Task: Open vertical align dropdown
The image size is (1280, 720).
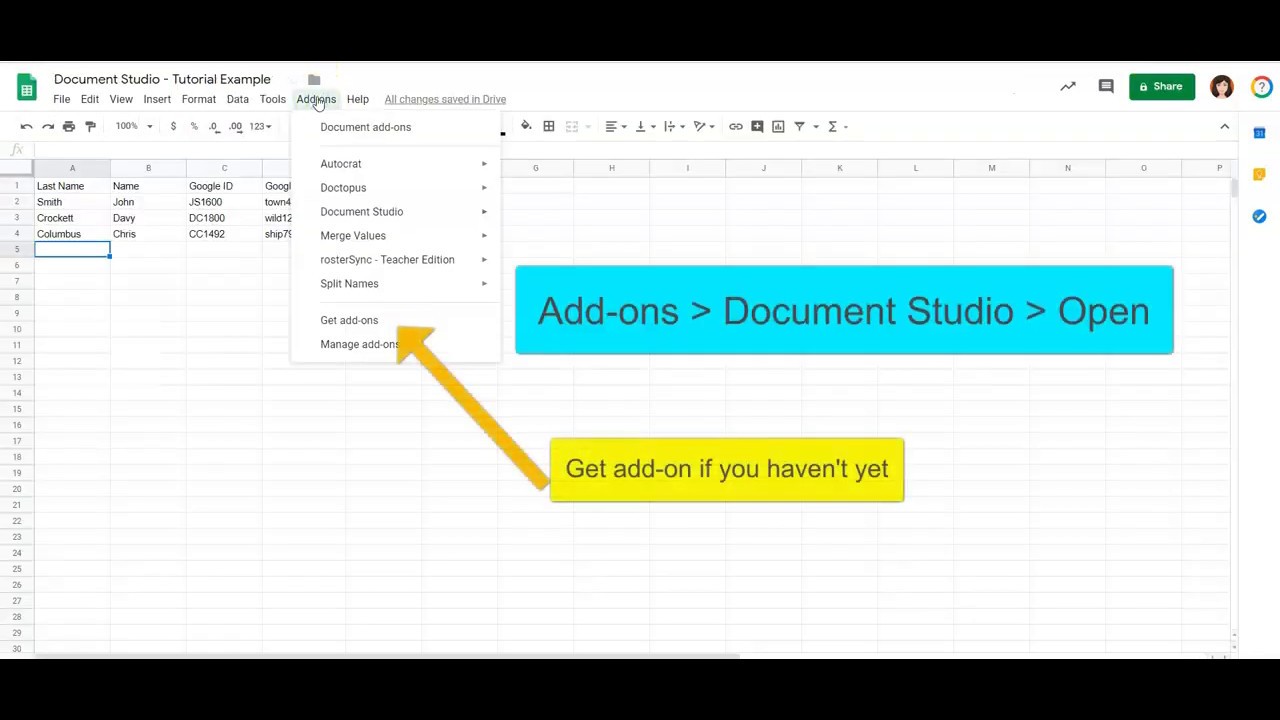Action: point(645,126)
